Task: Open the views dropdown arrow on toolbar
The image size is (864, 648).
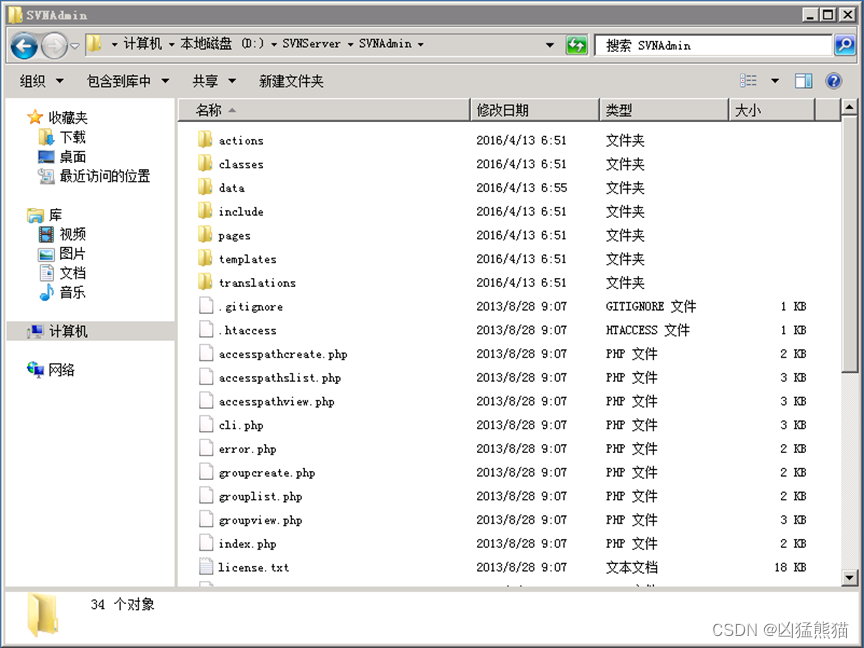Action: [x=775, y=80]
